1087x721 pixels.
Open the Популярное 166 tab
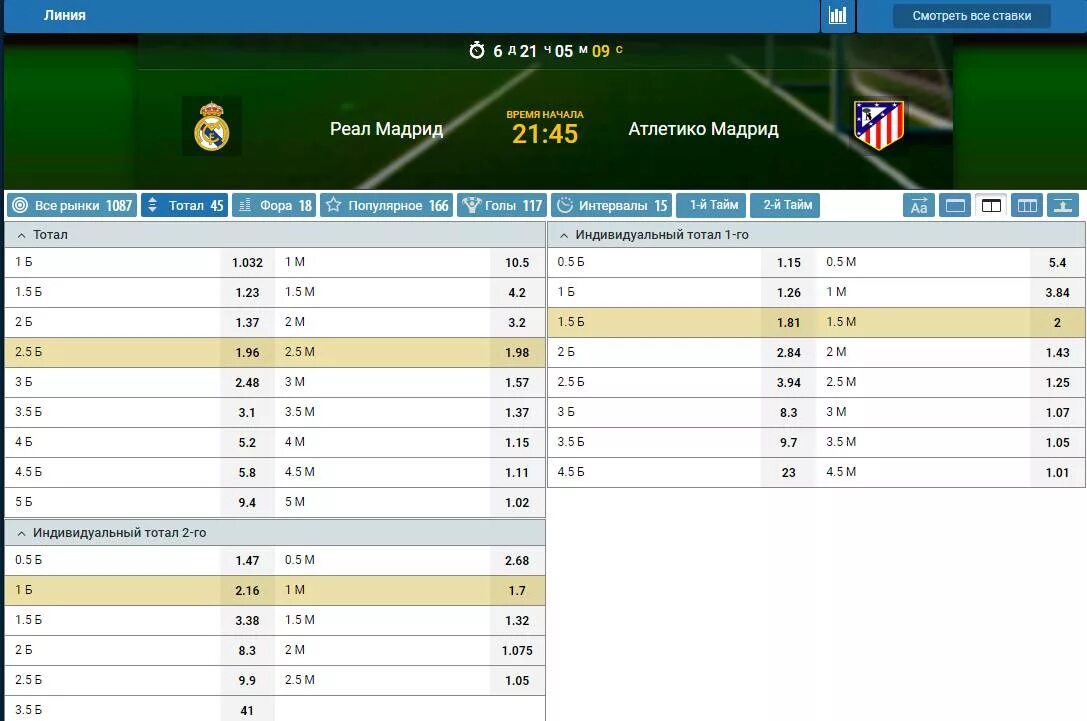(x=386, y=205)
